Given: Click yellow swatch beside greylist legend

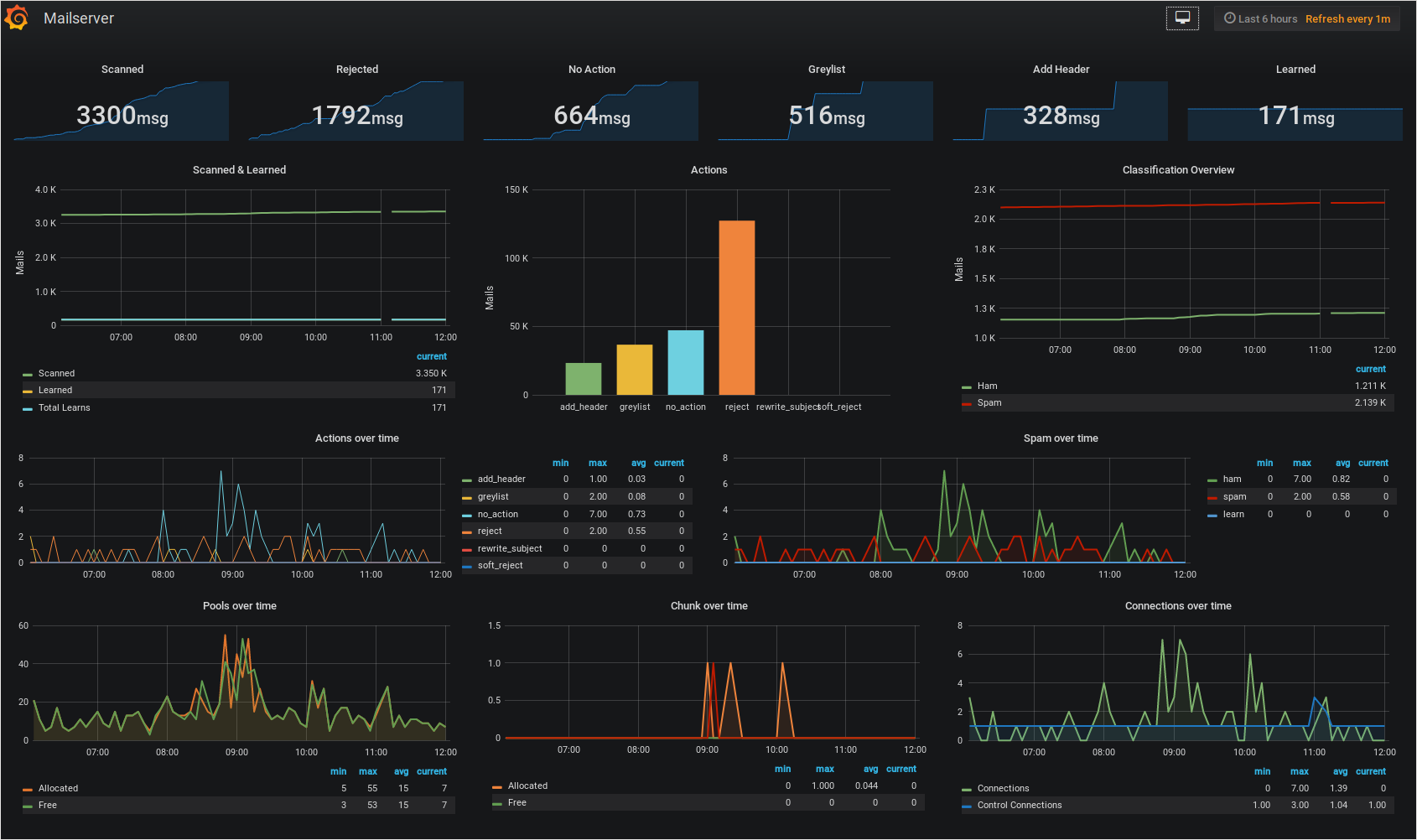Looking at the screenshot, I should tap(467, 498).
